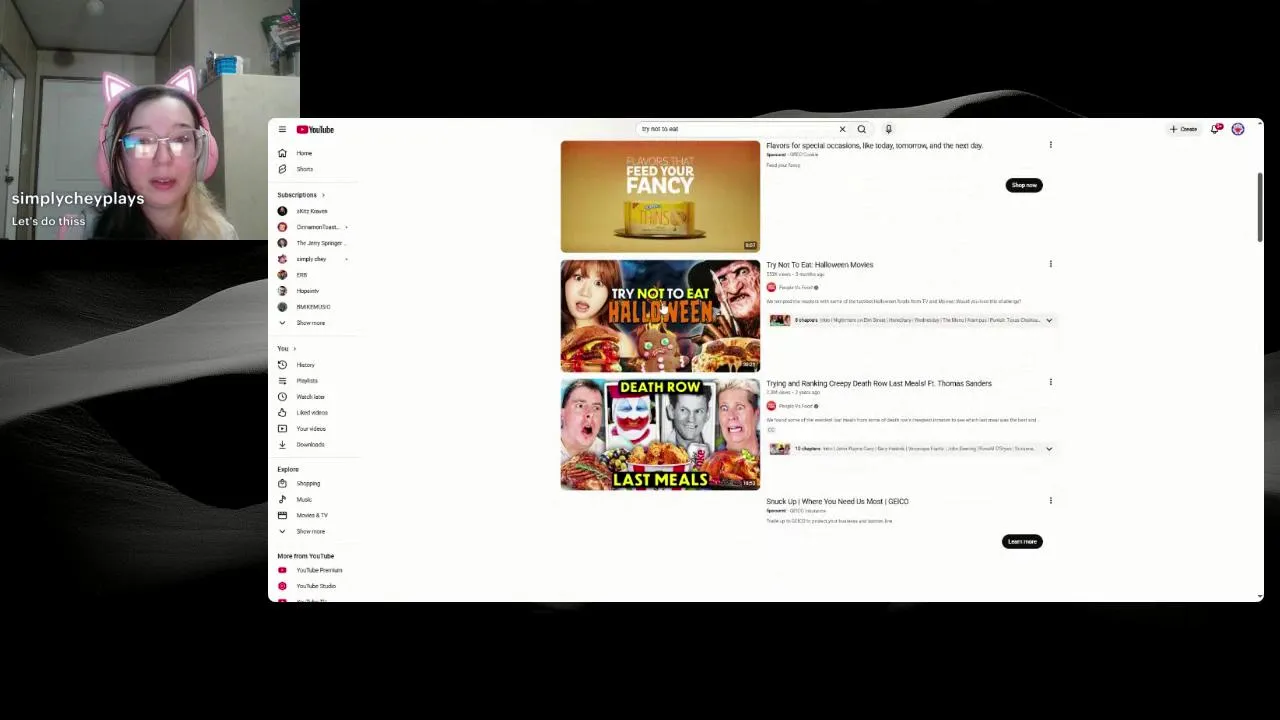Open watch History
This screenshot has height=720, width=1280.
[x=305, y=365]
